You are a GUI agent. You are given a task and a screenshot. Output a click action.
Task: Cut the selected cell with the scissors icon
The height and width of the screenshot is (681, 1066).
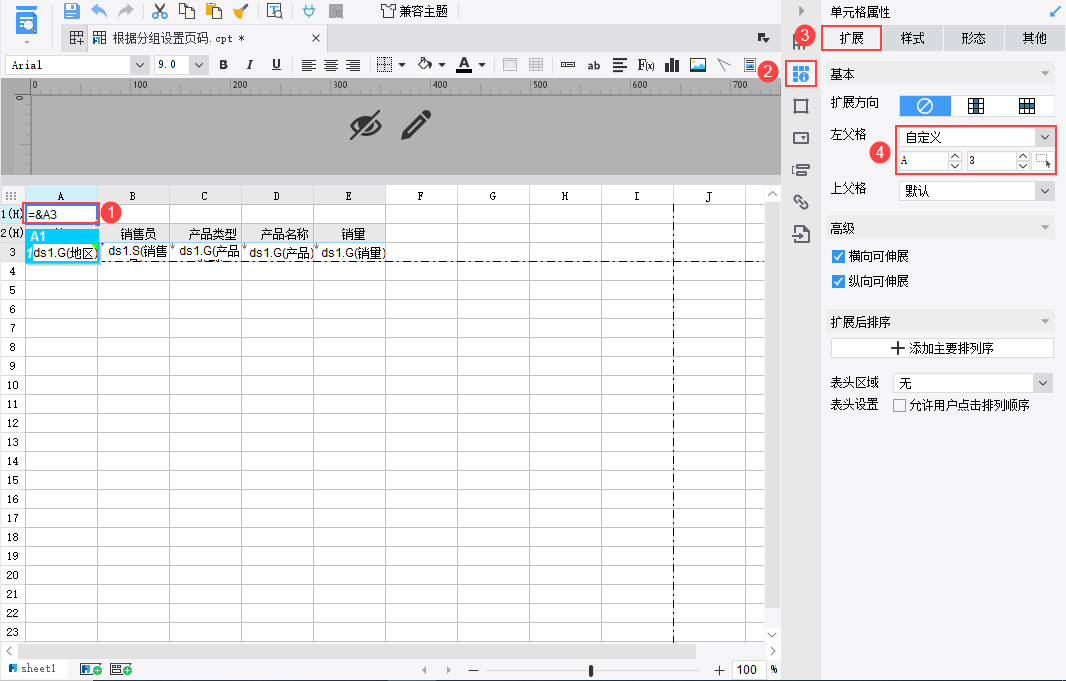point(160,11)
